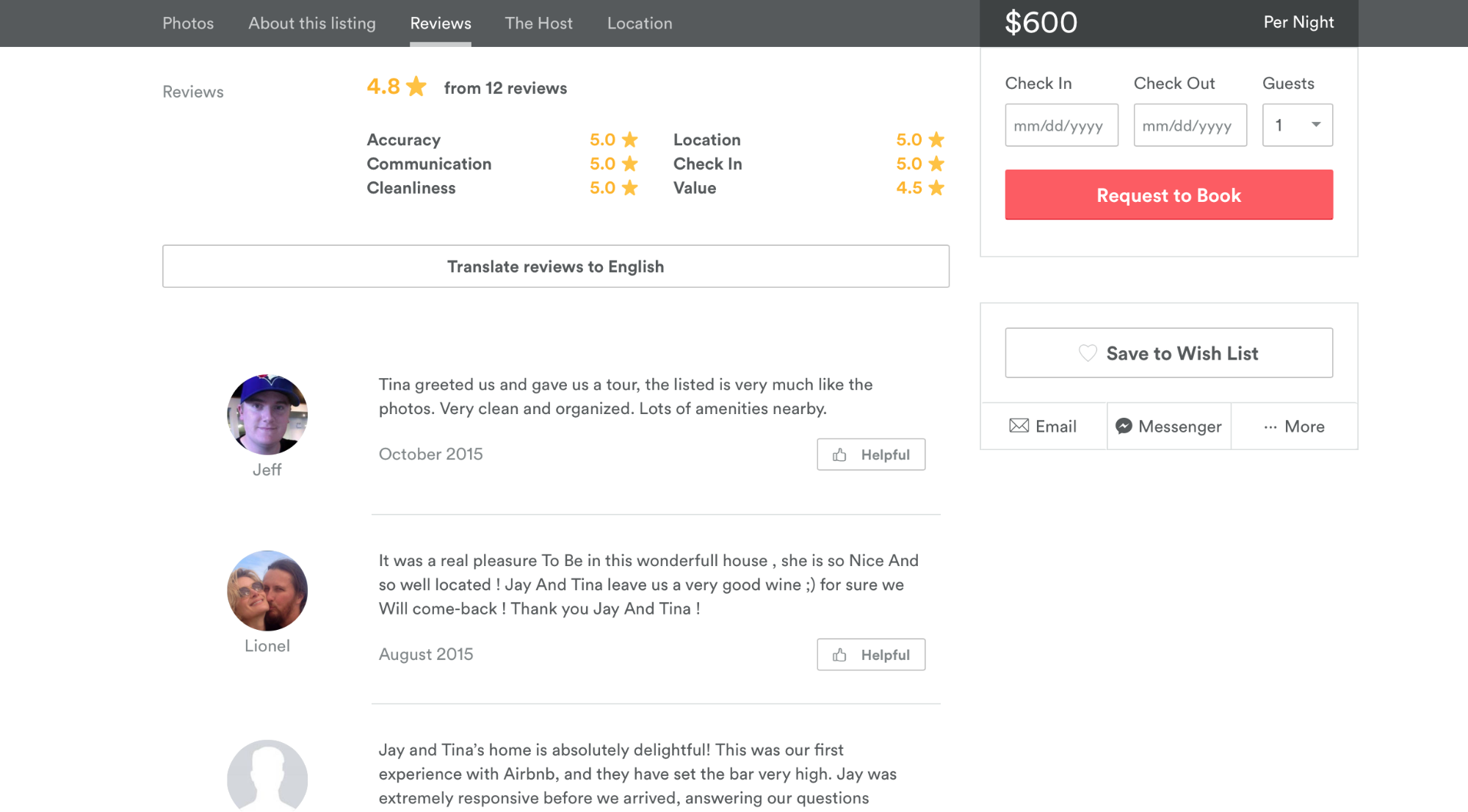Click the Check Out date field

(1190, 125)
